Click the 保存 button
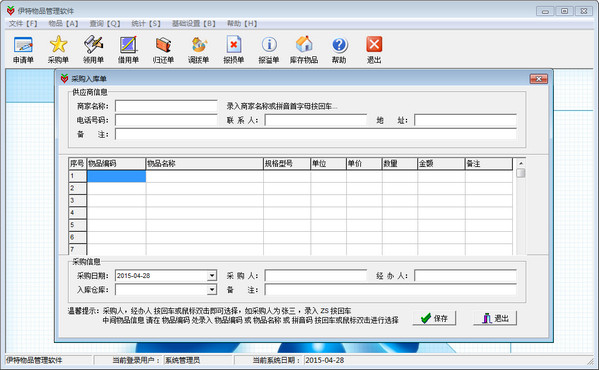Screen dimensions: 599x370 (434, 318)
